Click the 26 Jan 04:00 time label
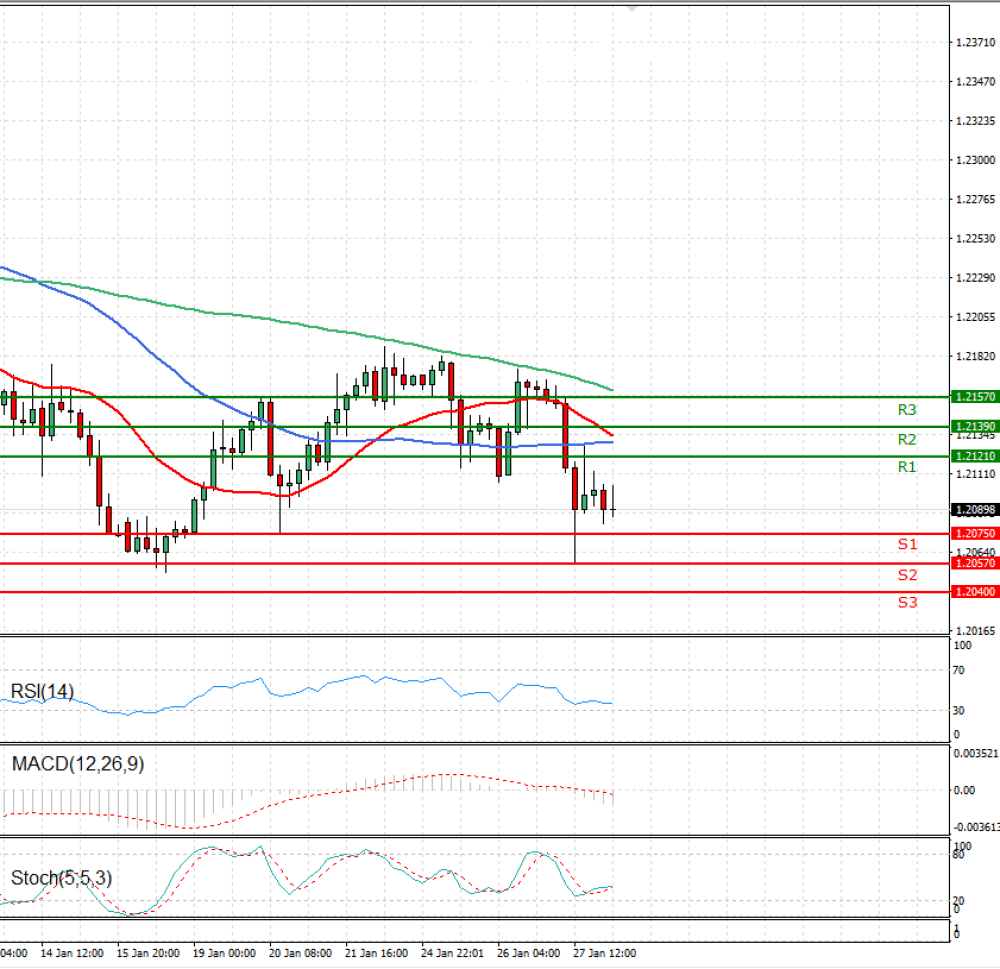This screenshot has height=969, width=1000. [x=529, y=953]
